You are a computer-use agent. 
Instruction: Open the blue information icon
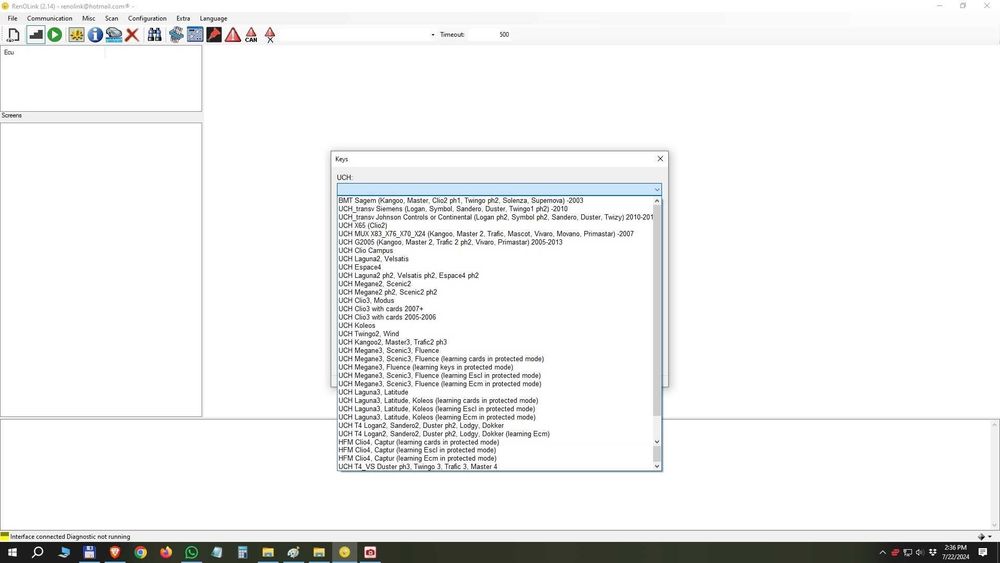coord(95,34)
